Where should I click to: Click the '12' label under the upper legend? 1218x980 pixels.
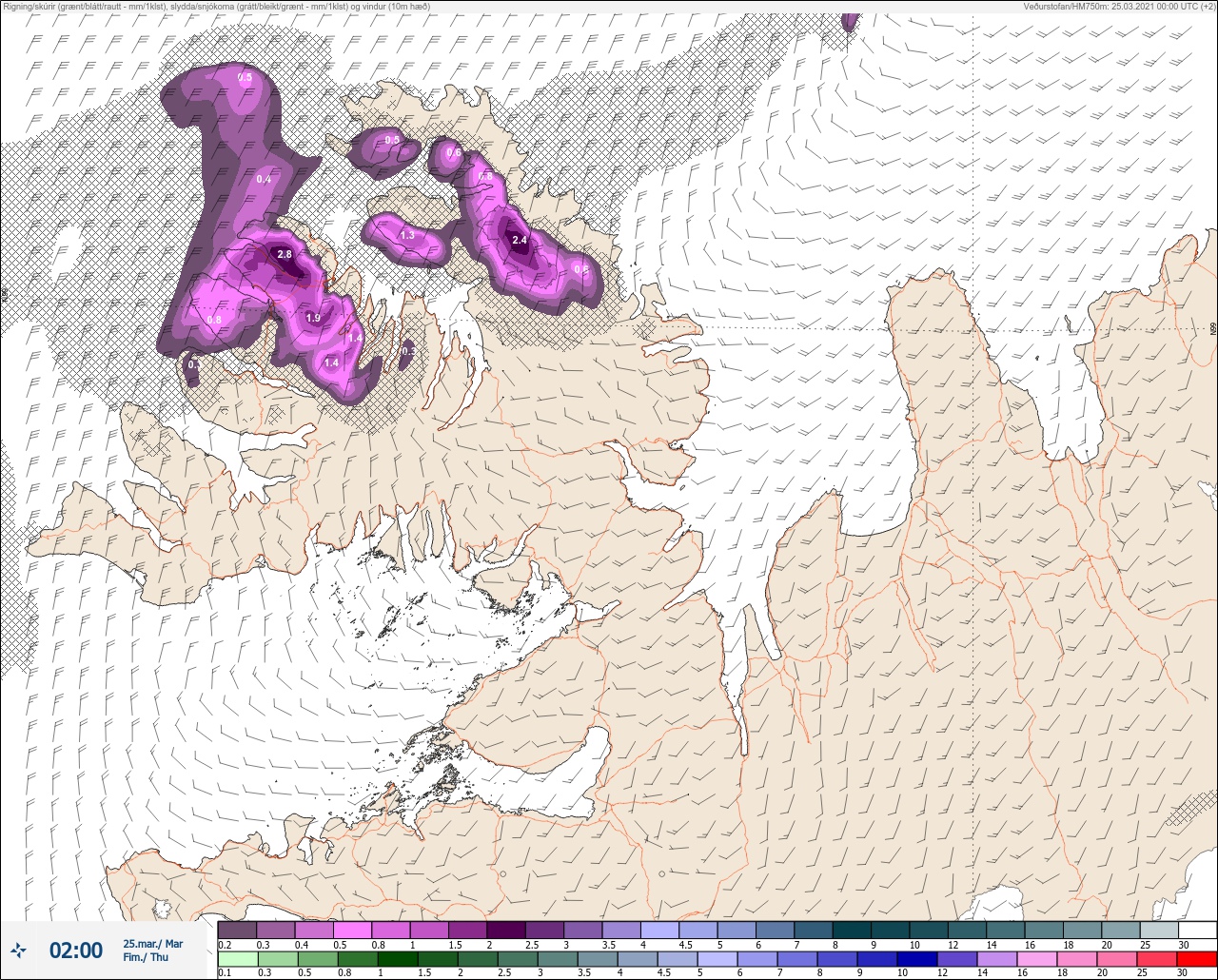click(x=953, y=945)
